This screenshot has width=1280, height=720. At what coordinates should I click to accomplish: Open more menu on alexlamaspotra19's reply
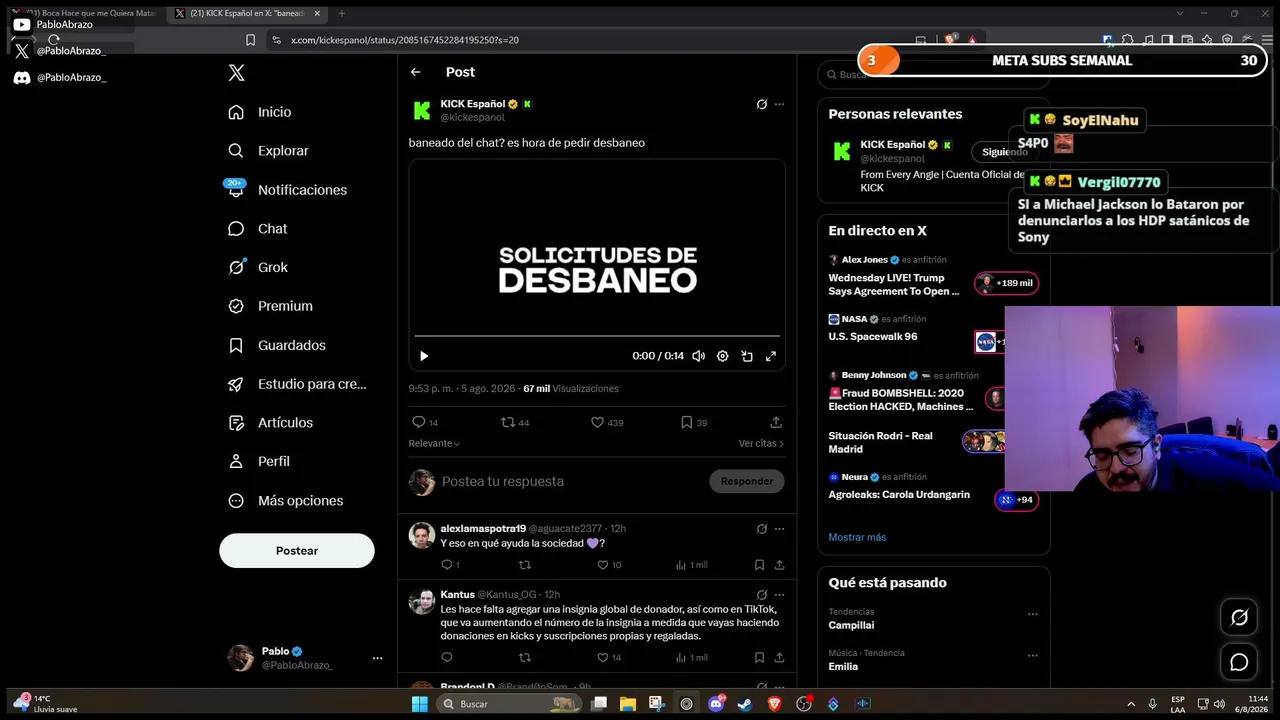pyautogui.click(x=779, y=528)
